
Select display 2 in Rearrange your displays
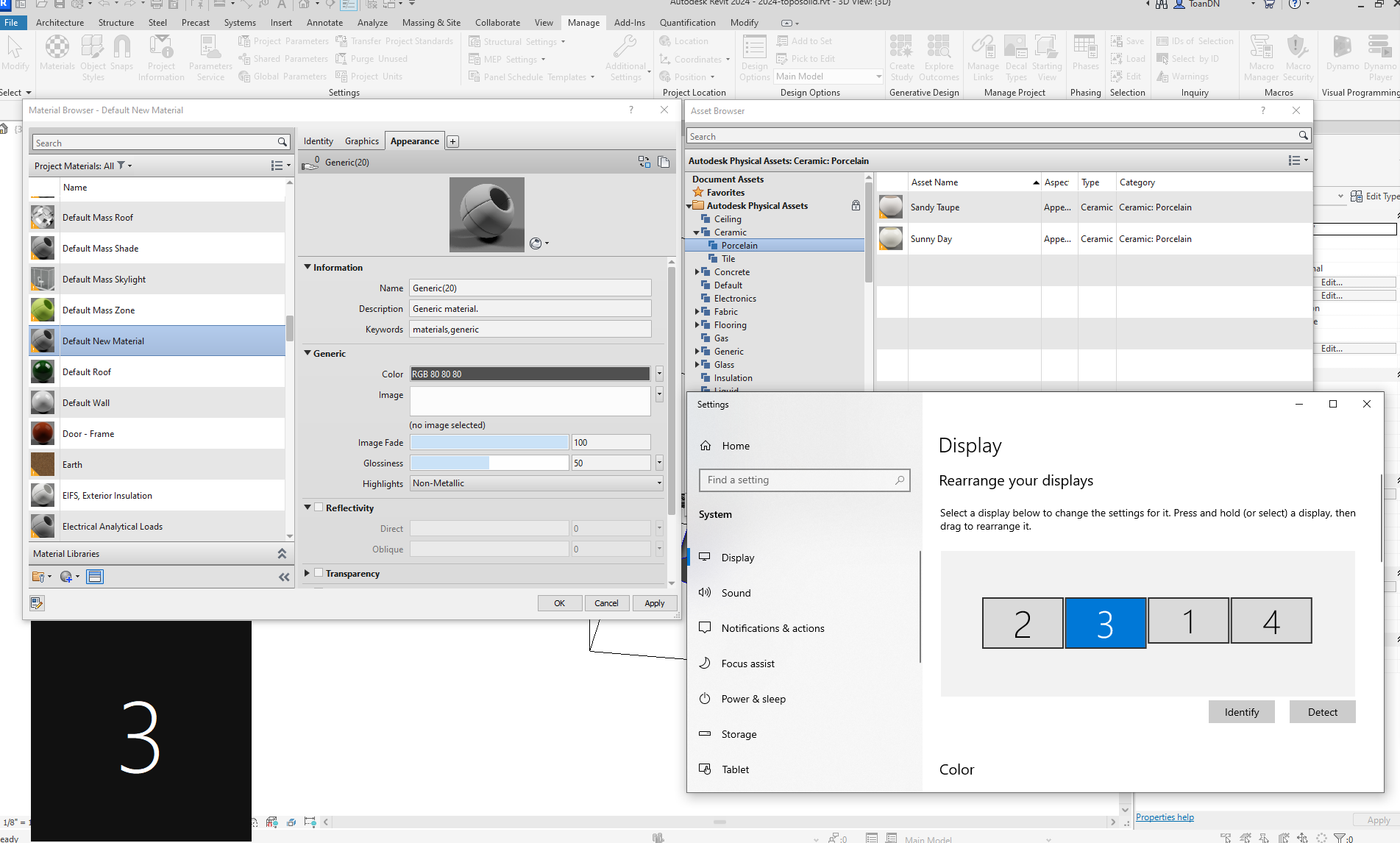1023,623
